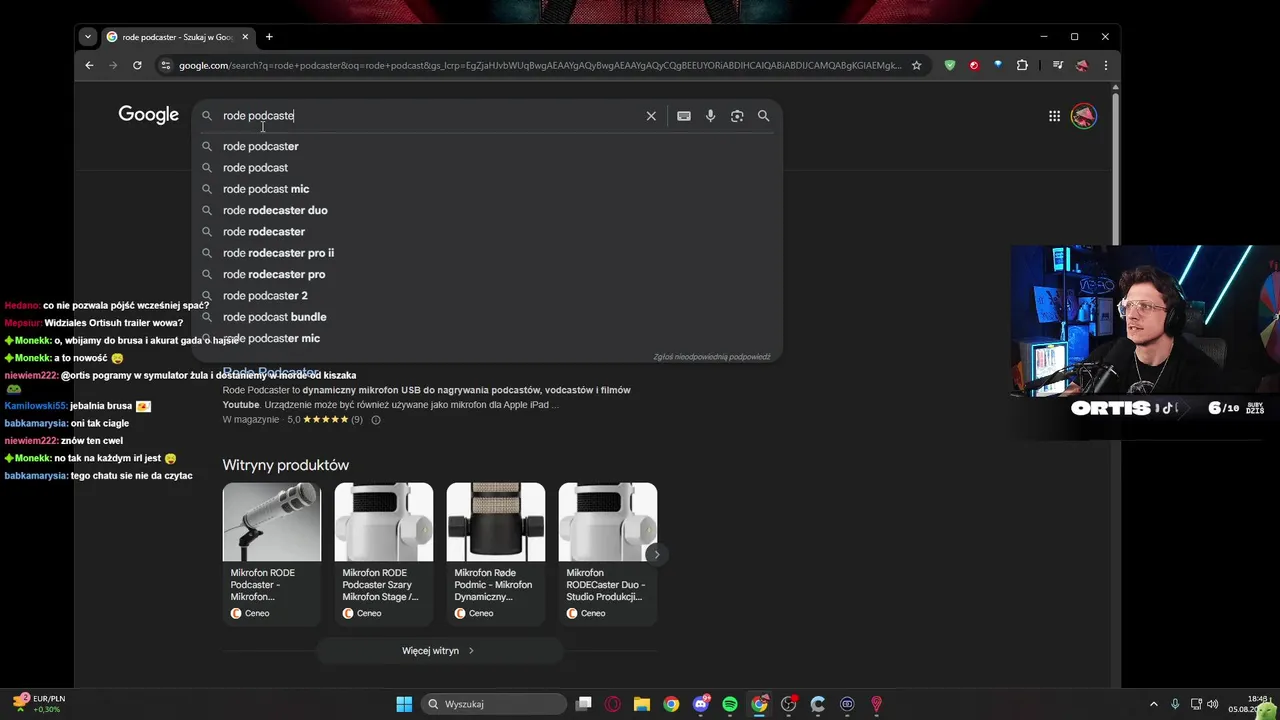
Task: Open the blue diamond extension
Action: pos(998,65)
